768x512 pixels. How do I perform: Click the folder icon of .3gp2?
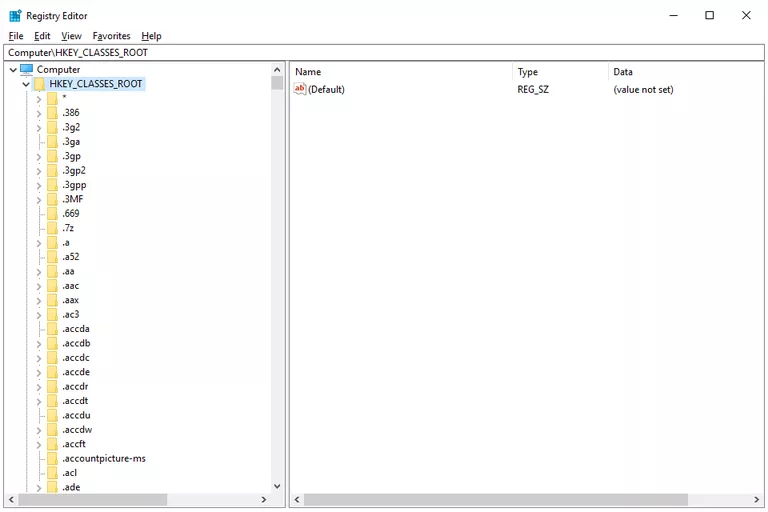tap(52, 171)
